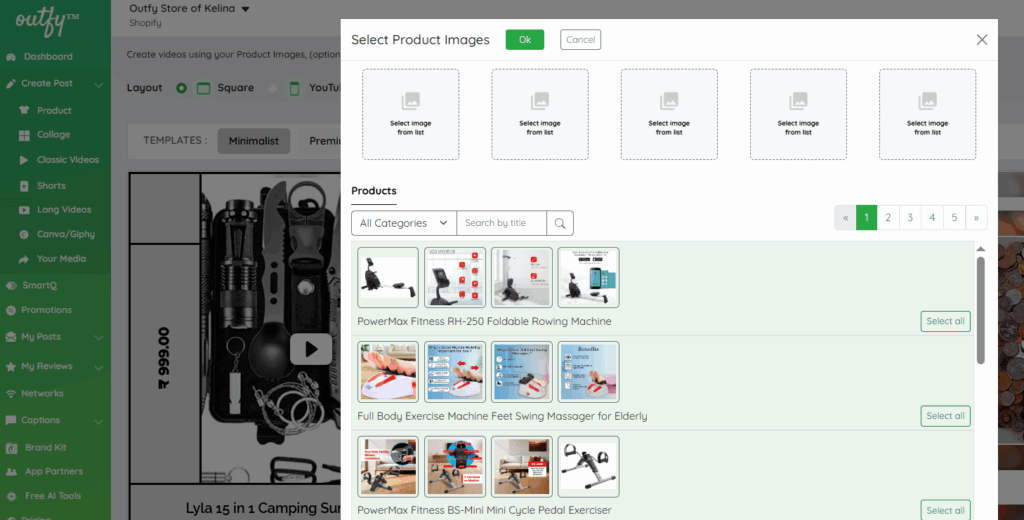Screen dimensions: 1024x520
Task: Play the Lyla camping video preview
Action: (311, 348)
